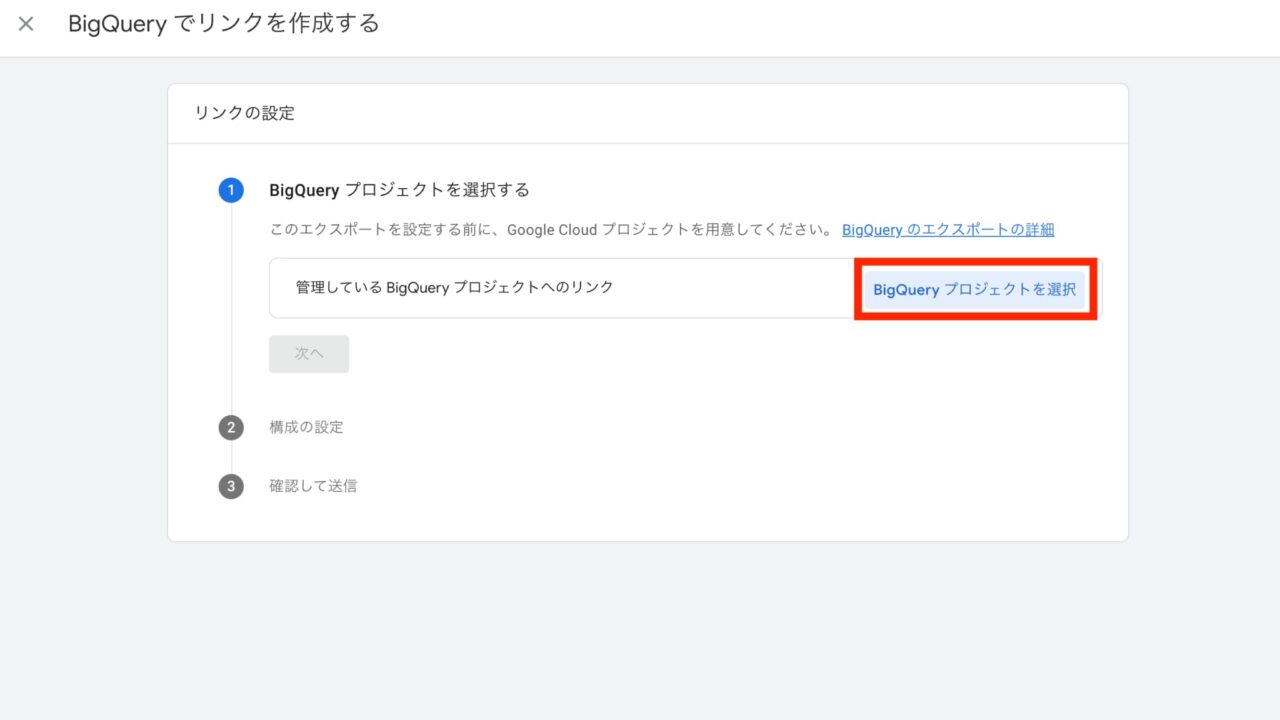Image resolution: width=1280 pixels, height=720 pixels.
Task: Click the step 2 gray circle icon
Action: tap(231, 428)
